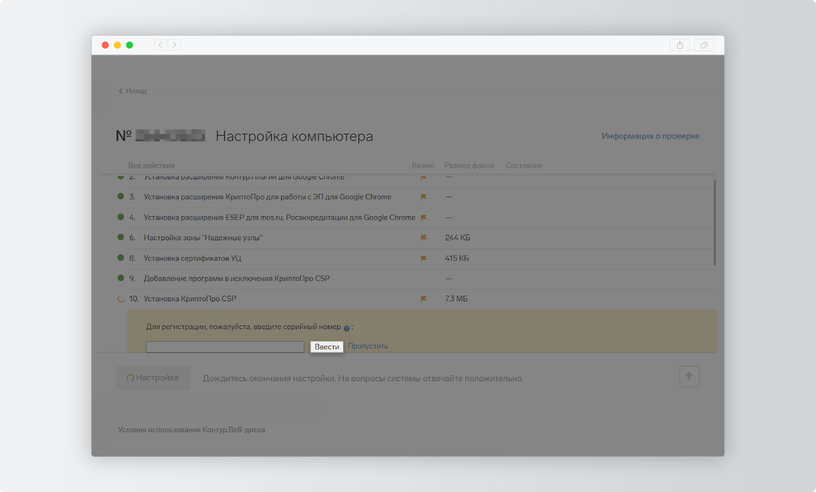Open Условия использования Контур.Веб-диска link
Screen dimensions: 816x492
coord(191,430)
